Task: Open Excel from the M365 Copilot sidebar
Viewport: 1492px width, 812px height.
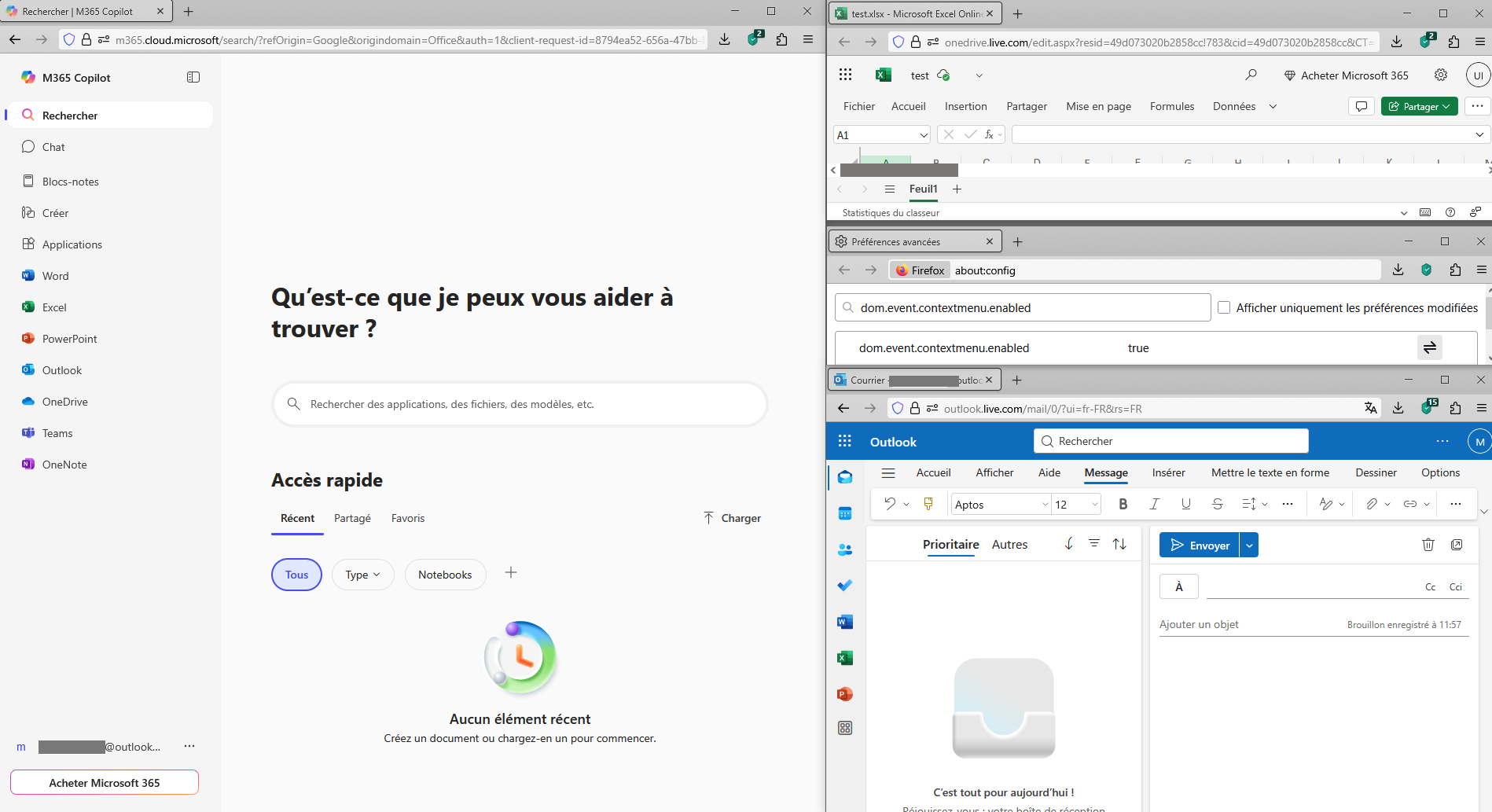Action: (x=54, y=307)
